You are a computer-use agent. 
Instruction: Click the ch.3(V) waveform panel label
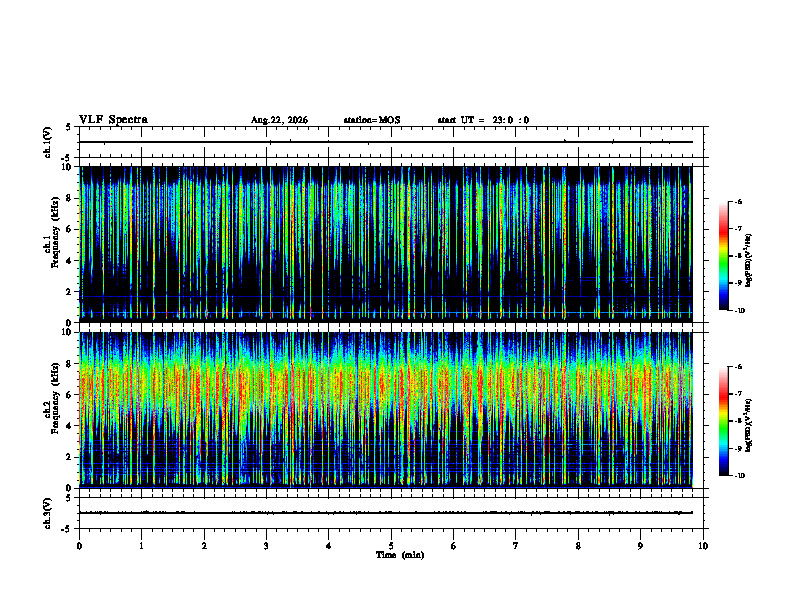click(48, 513)
